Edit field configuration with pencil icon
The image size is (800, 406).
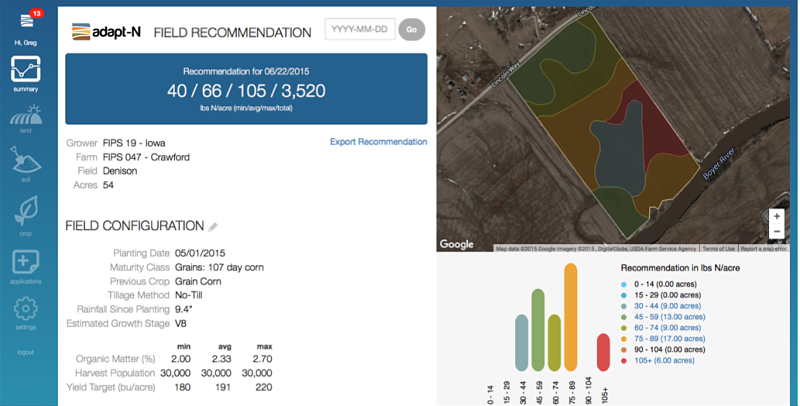pyautogui.click(x=213, y=227)
